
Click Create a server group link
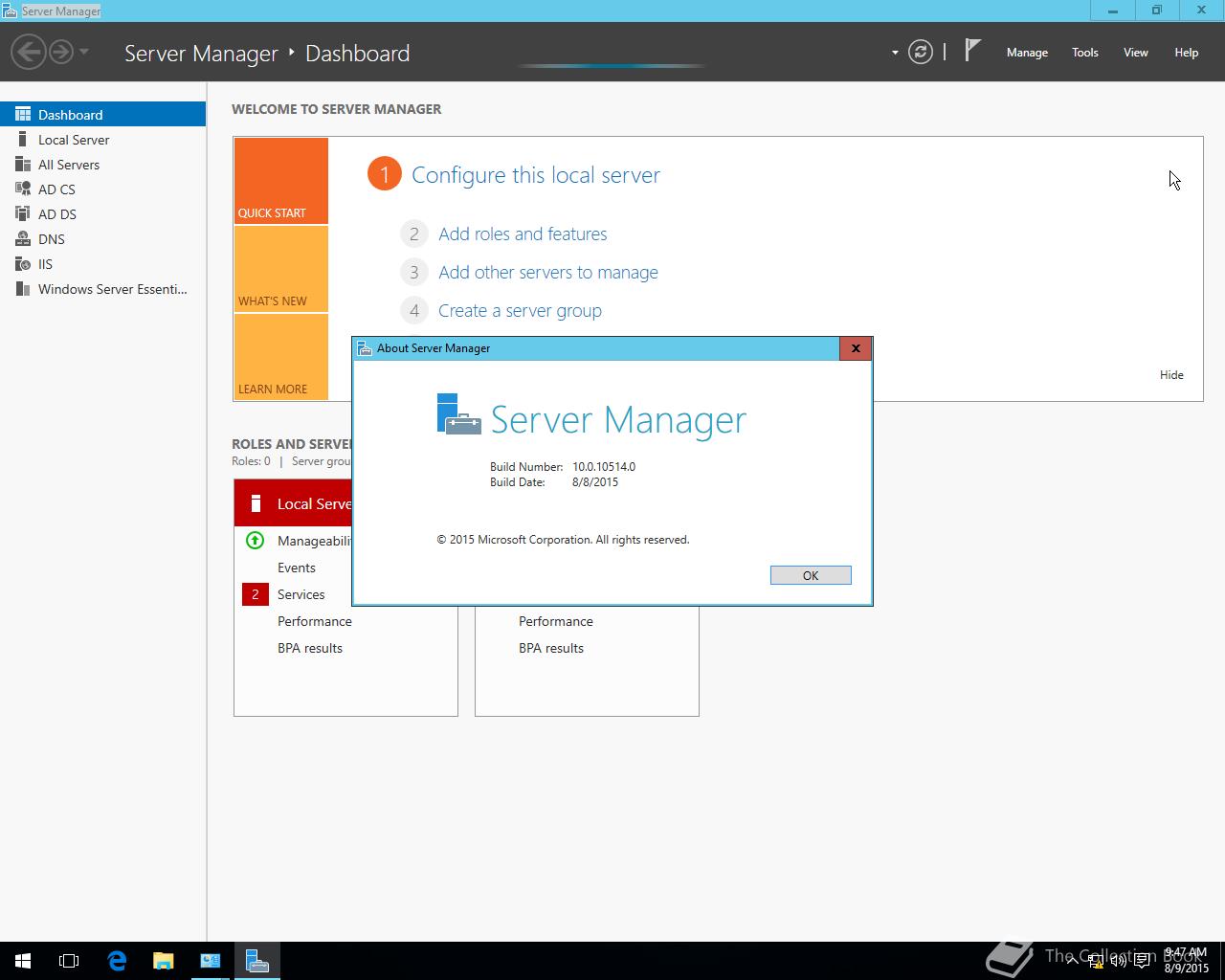pyautogui.click(x=520, y=310)
